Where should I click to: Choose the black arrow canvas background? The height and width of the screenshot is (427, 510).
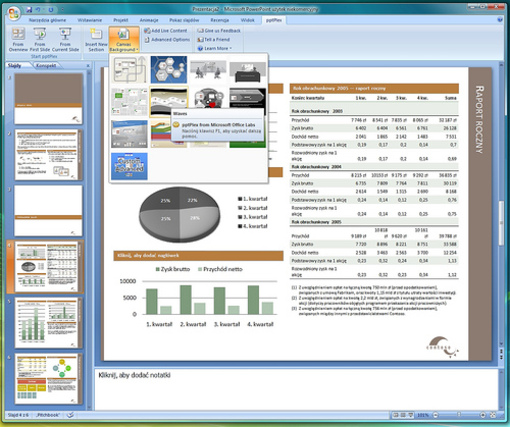[247, 98]
